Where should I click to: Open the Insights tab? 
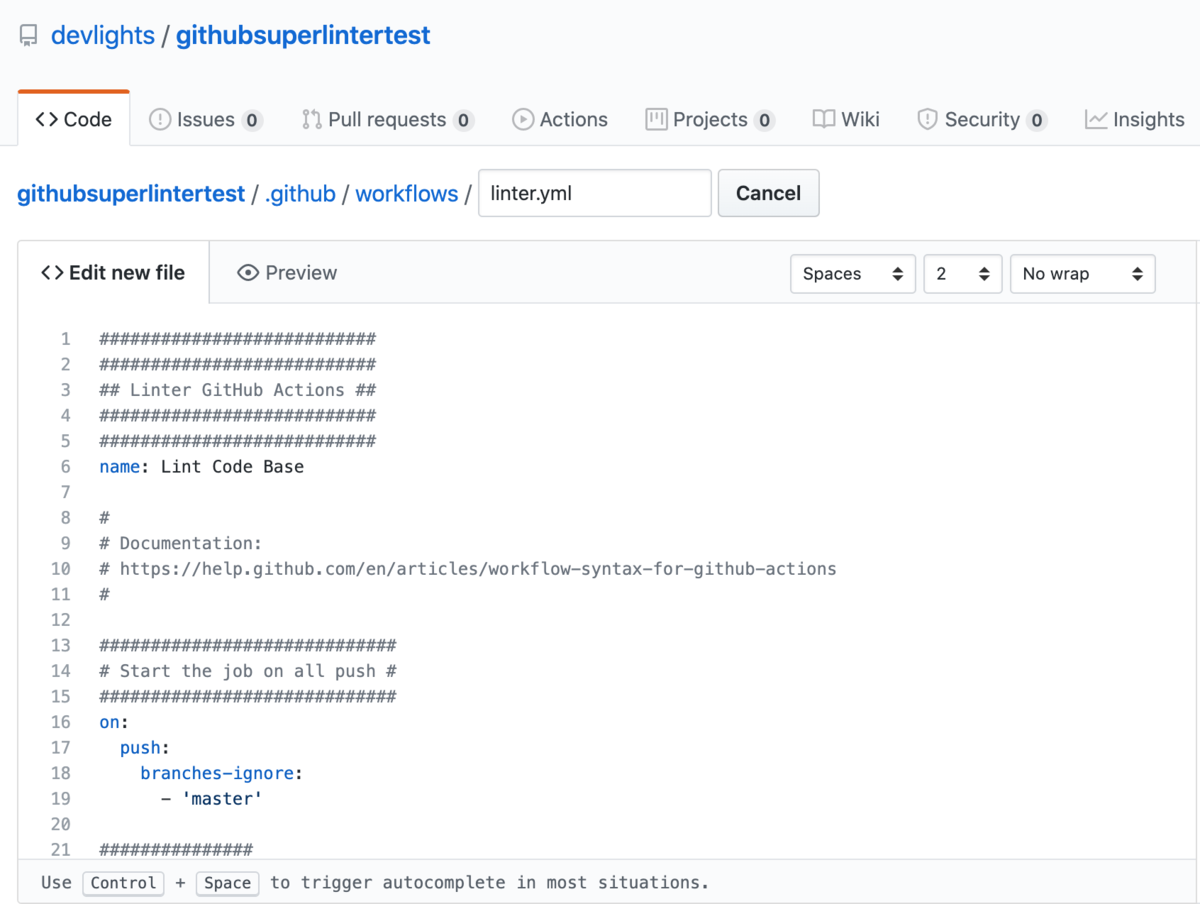coord(1135,120)
